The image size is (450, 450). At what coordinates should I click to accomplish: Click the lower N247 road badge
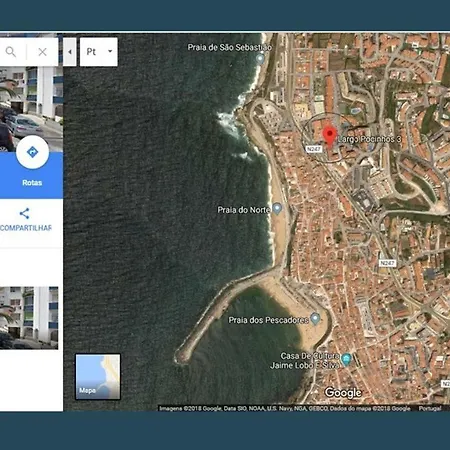[387, 263]
